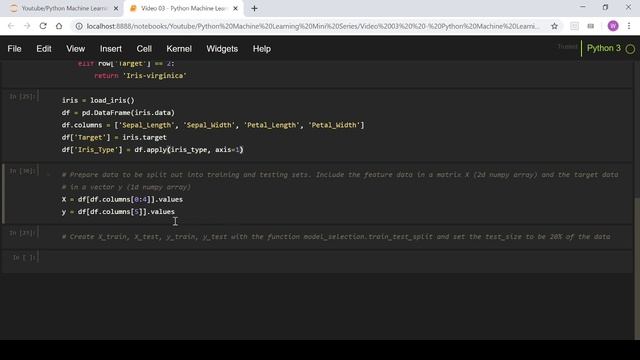640x360 pixels.
Task: Open a new browser tab
Action: click(254, 8)
